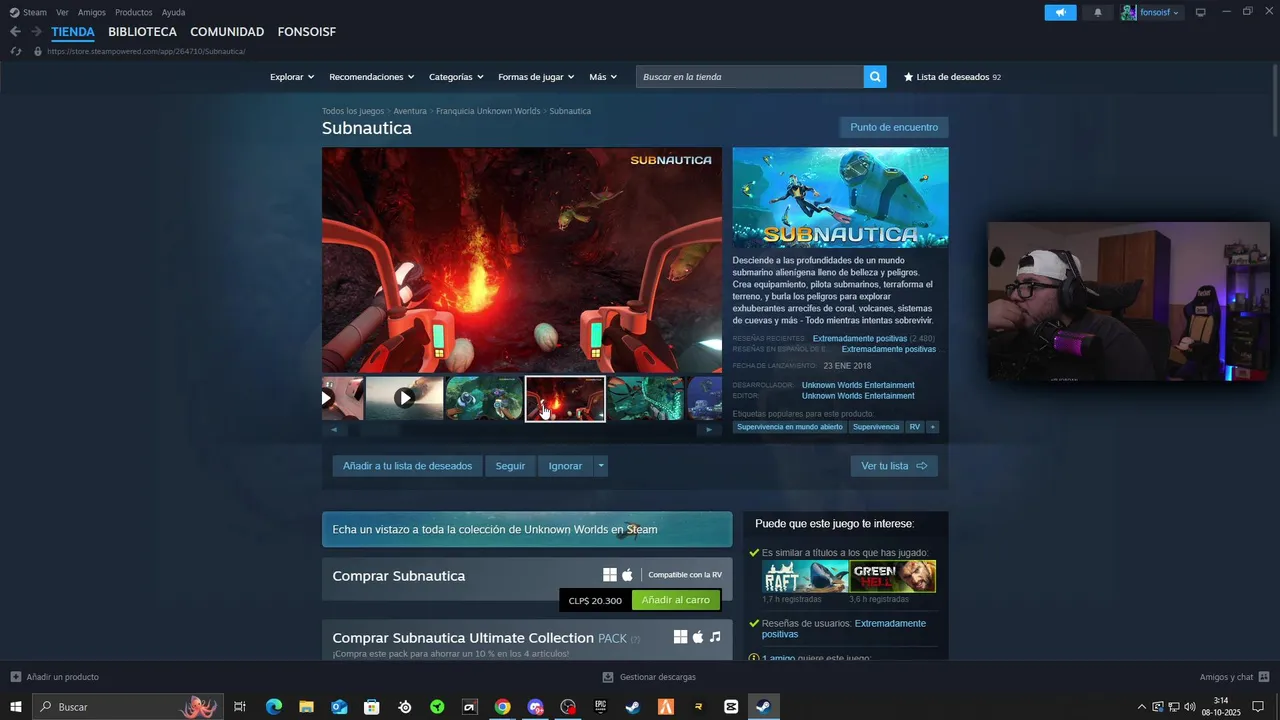Screen dimensions: 1280x720
Task: Go to the FONSOISF profile tab
Action: click(307, 32)
